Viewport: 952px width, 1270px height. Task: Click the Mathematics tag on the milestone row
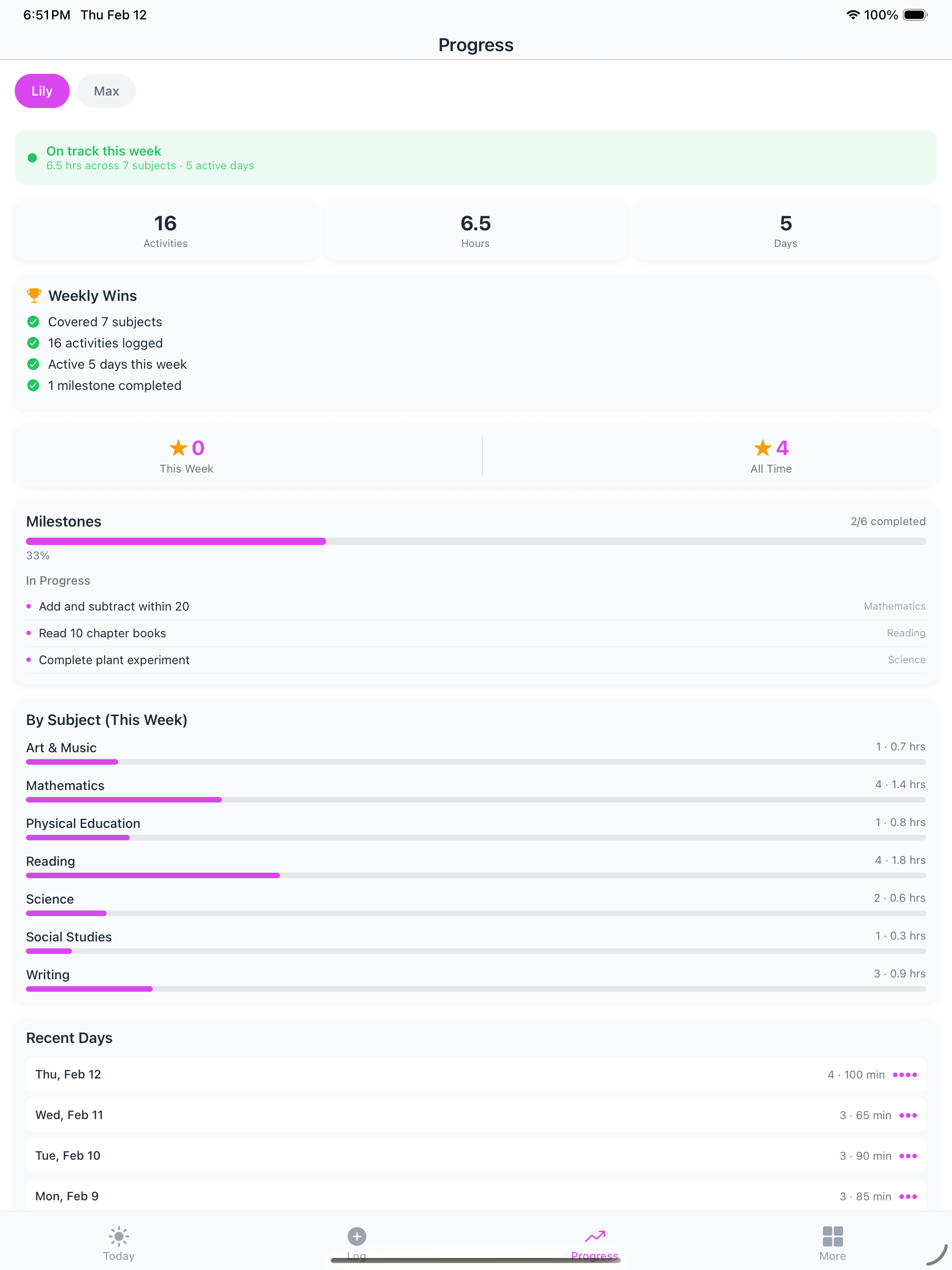point(895,606)
